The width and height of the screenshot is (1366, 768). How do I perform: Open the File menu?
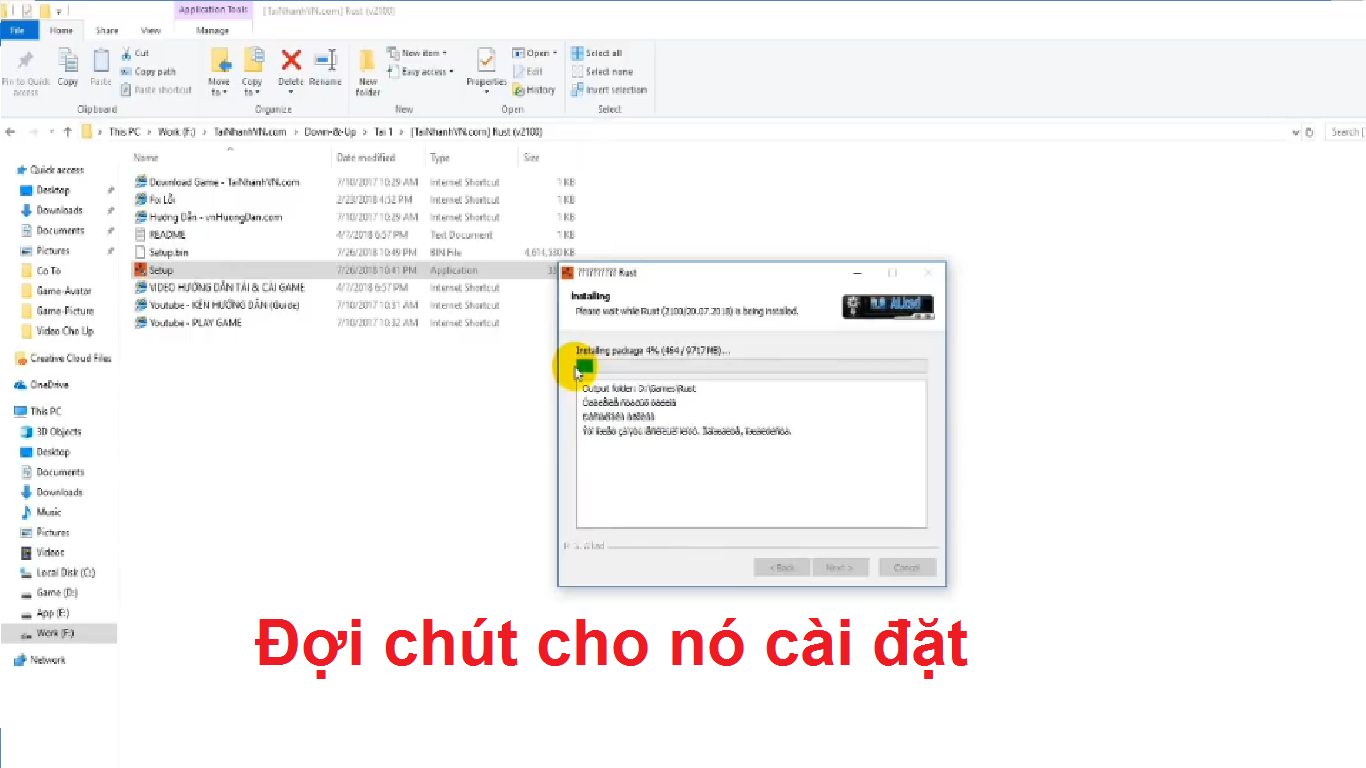click(18, 30)
